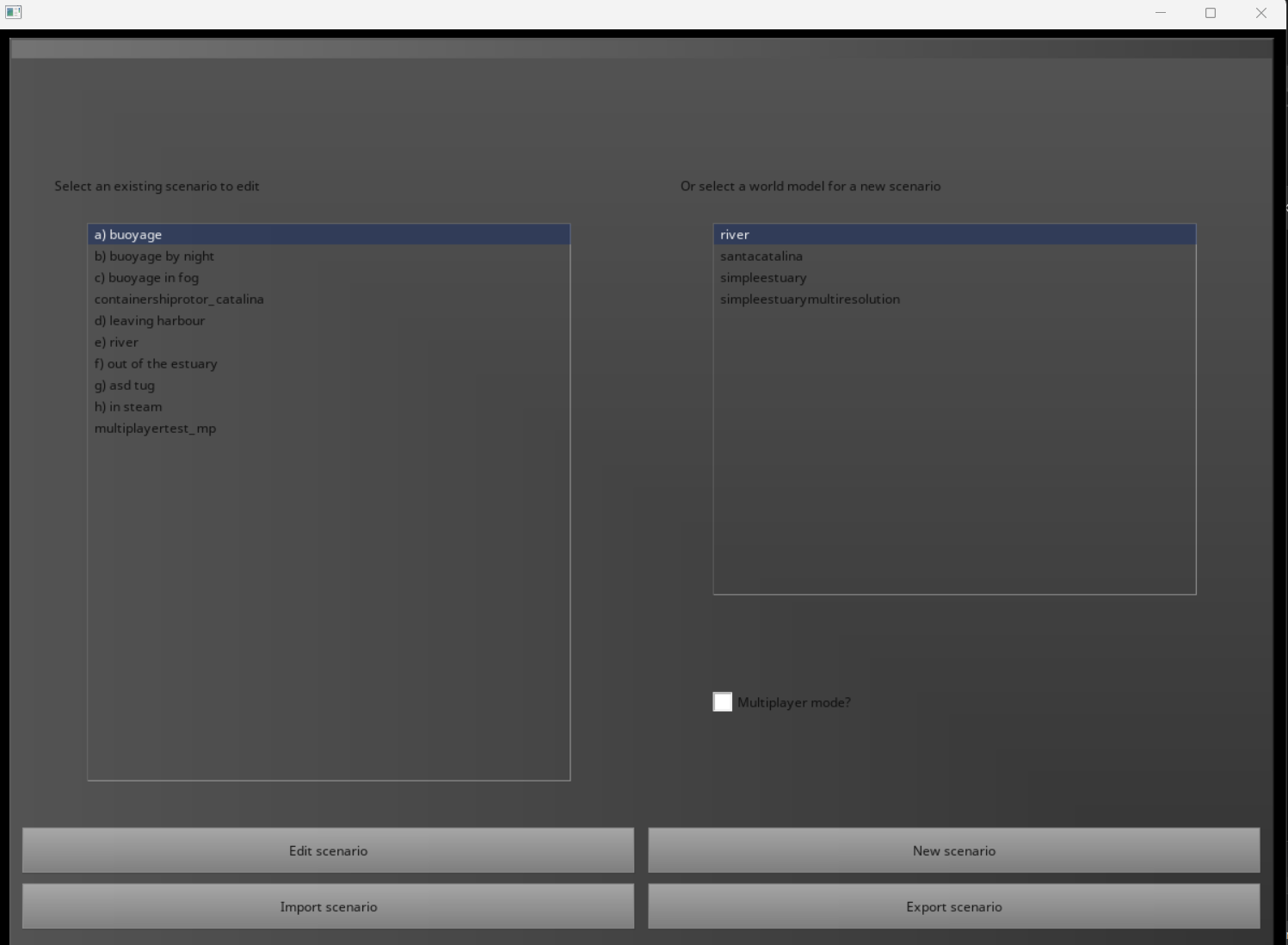This screenshot has width=1288, height=945.
Task: Choose 'f) out of the estuary'
Action: click(x=156, y=363)
